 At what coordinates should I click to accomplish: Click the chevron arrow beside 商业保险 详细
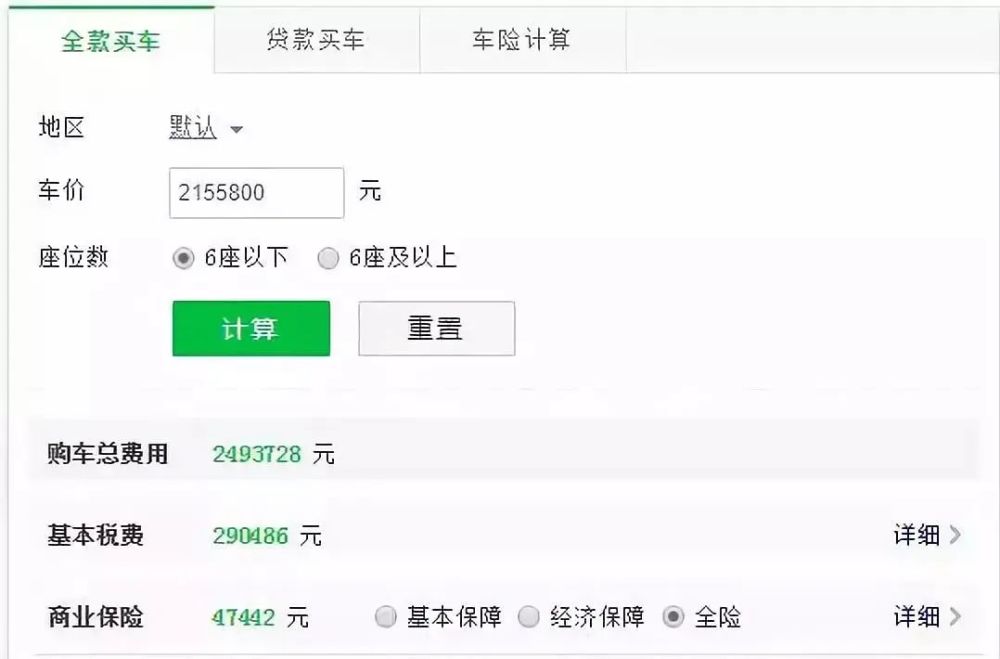pyautogui.click(x=955, y=617)
